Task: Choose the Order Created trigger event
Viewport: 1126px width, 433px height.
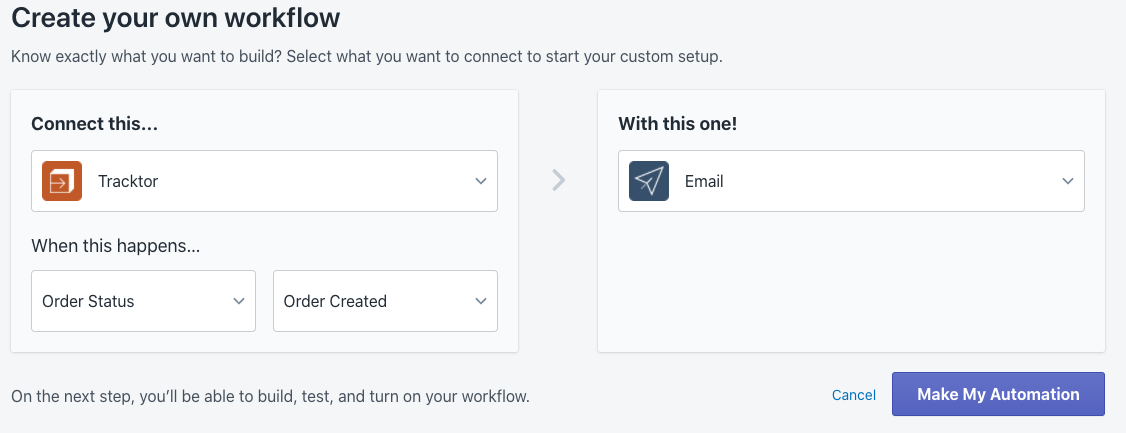Action: (385, 301)
